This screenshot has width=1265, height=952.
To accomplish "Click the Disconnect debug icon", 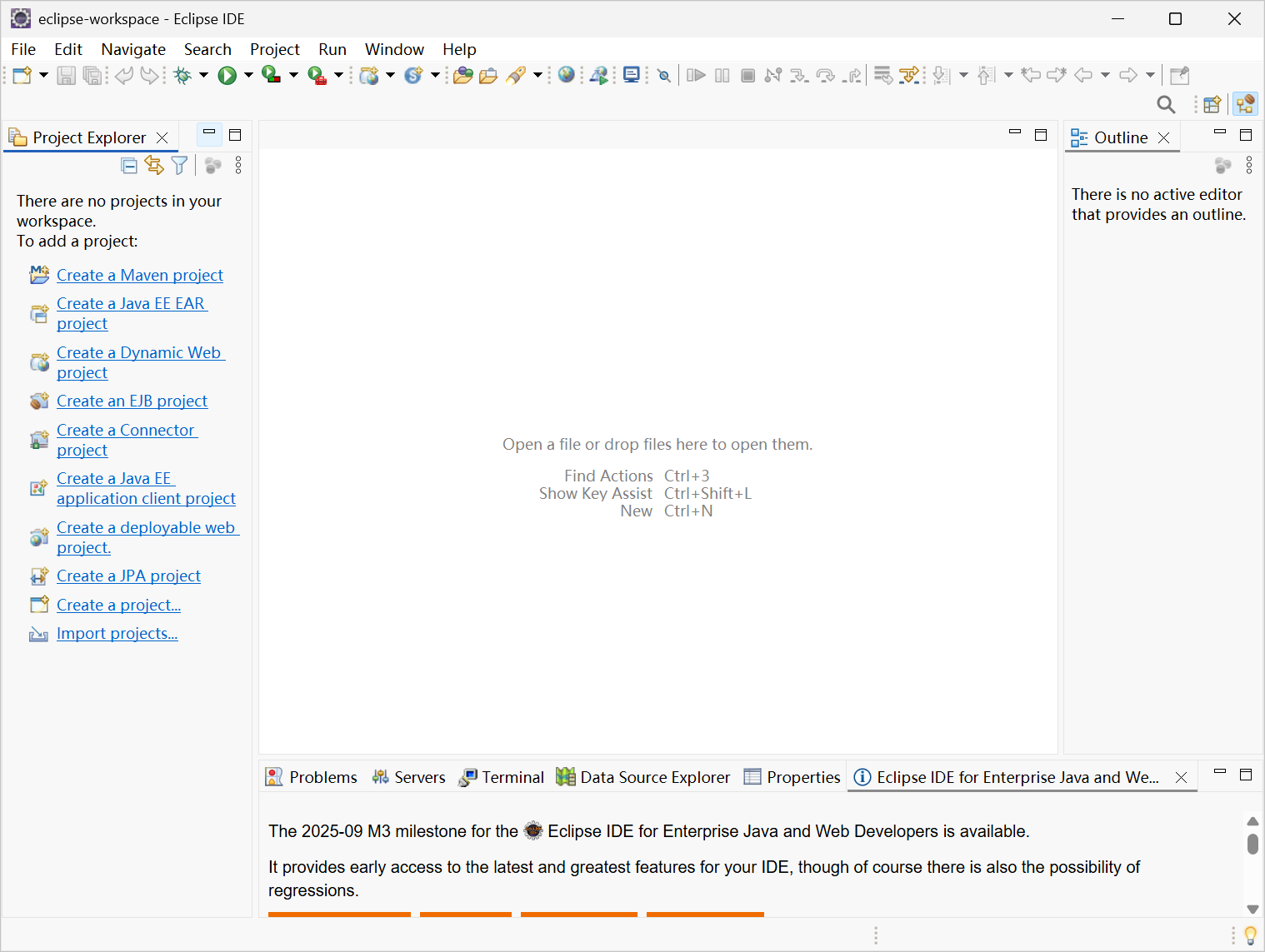I will pos(773,76).
